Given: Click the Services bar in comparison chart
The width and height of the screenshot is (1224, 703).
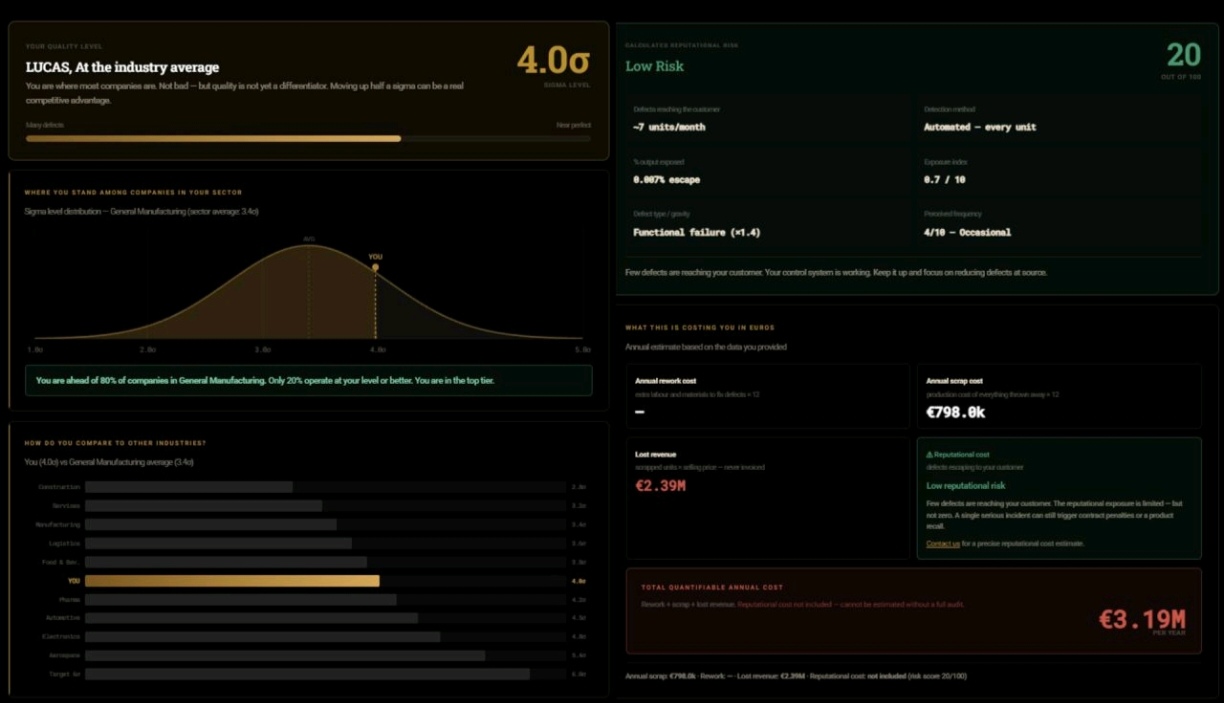Looking at the screenshot, I should (x=203, y=506).
